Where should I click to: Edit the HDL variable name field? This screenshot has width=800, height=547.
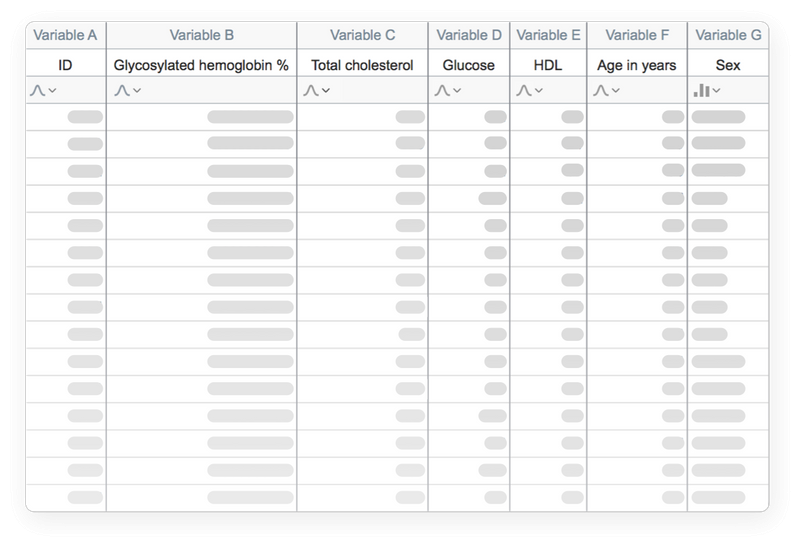(548, 65)
